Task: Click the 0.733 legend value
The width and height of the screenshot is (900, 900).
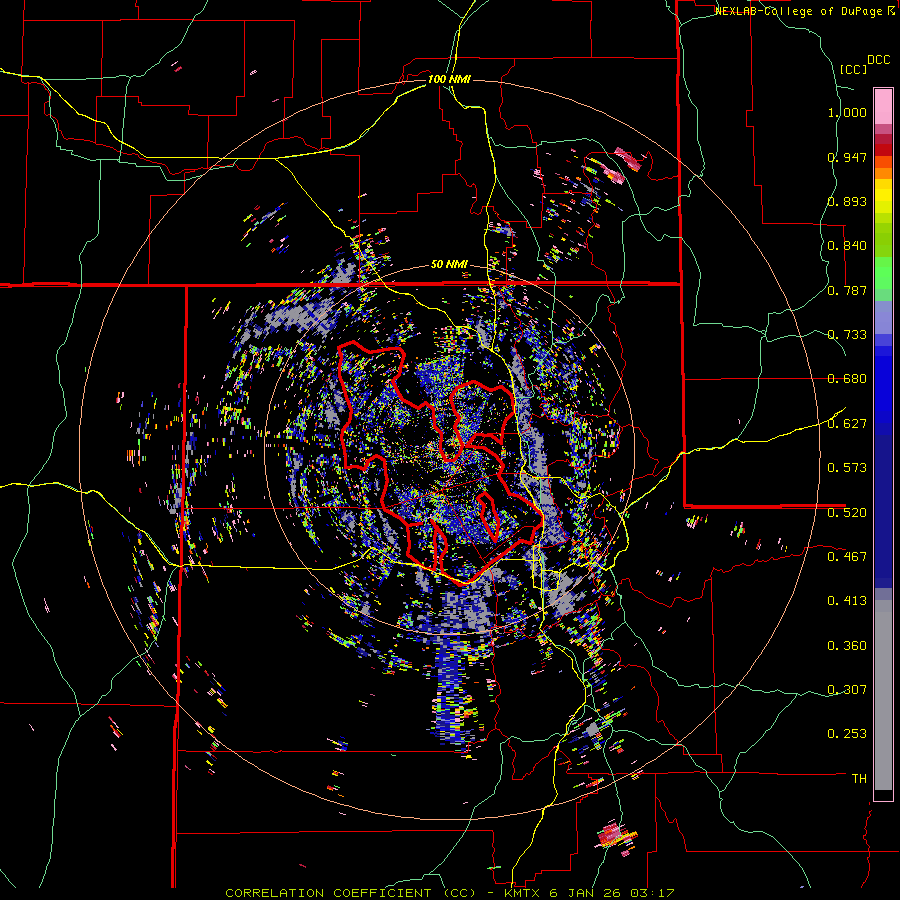Action: (x=847, y=335)
